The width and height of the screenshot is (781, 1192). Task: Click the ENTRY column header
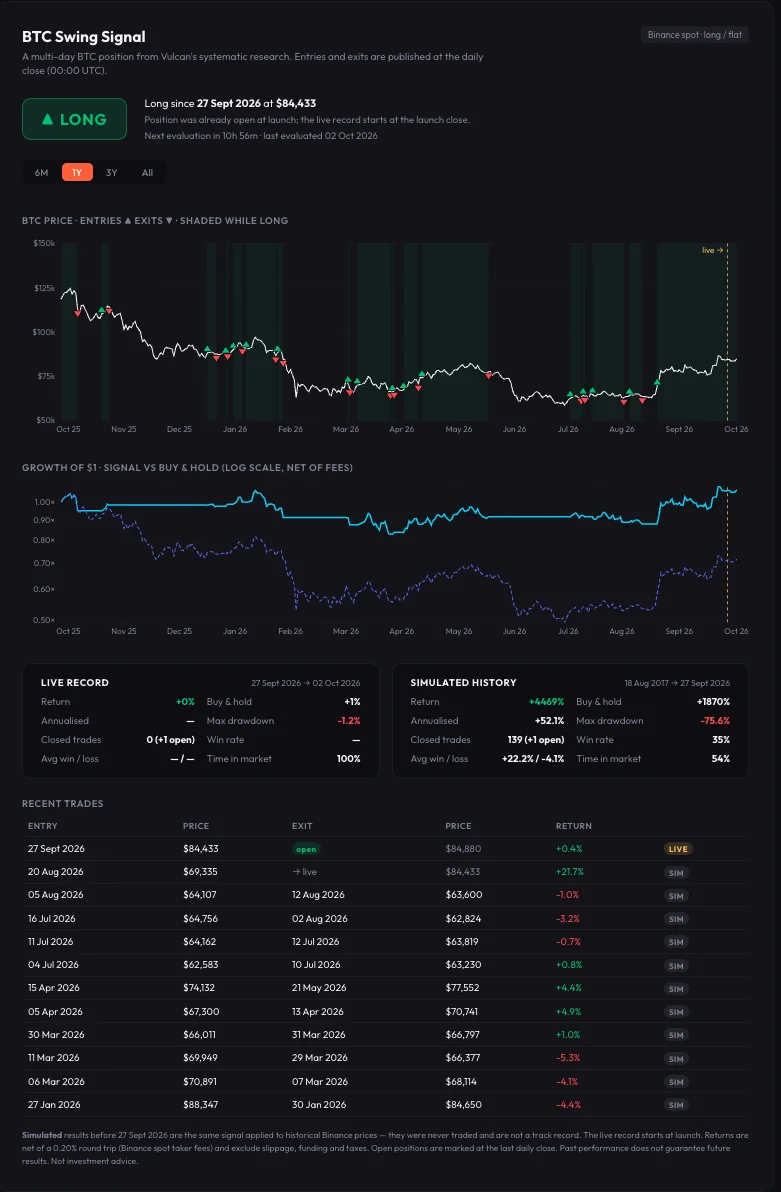43,826
